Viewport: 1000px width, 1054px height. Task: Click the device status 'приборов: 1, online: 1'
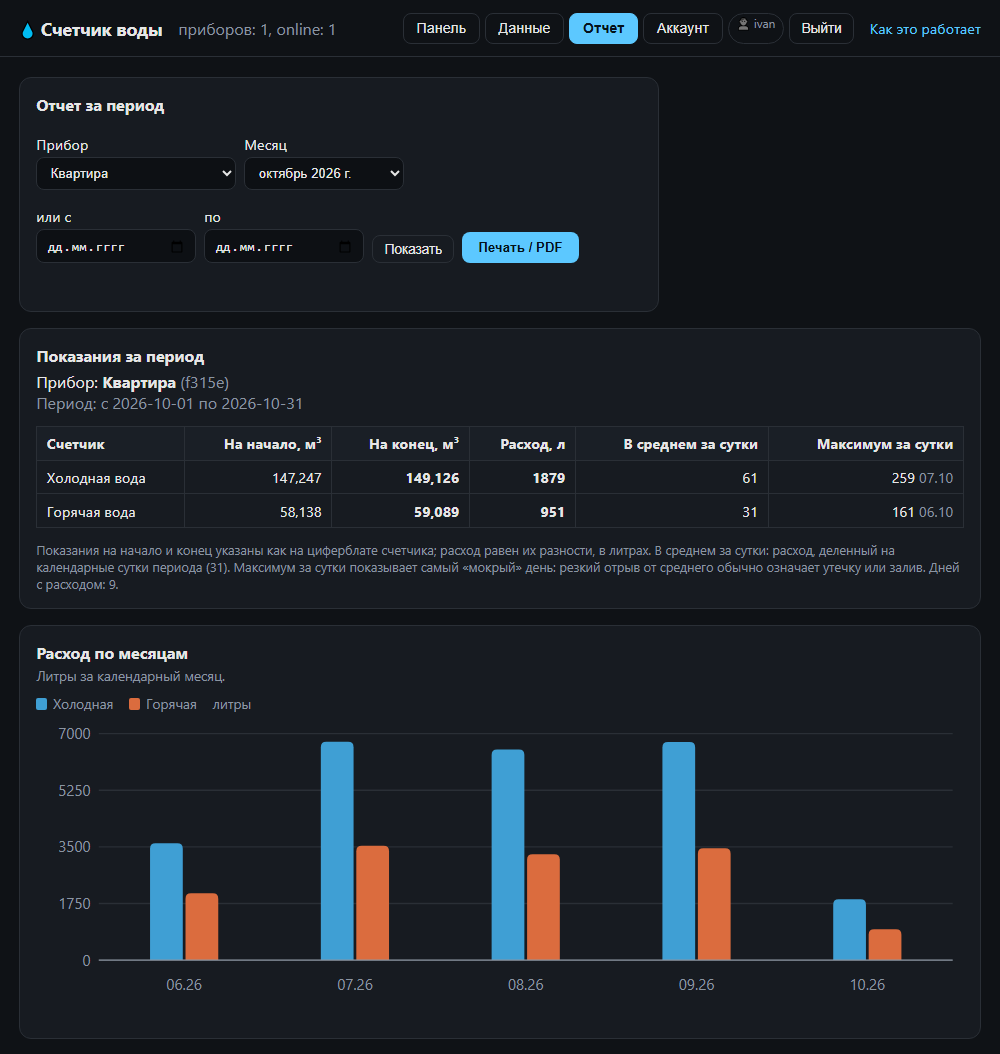coord(257,30)
